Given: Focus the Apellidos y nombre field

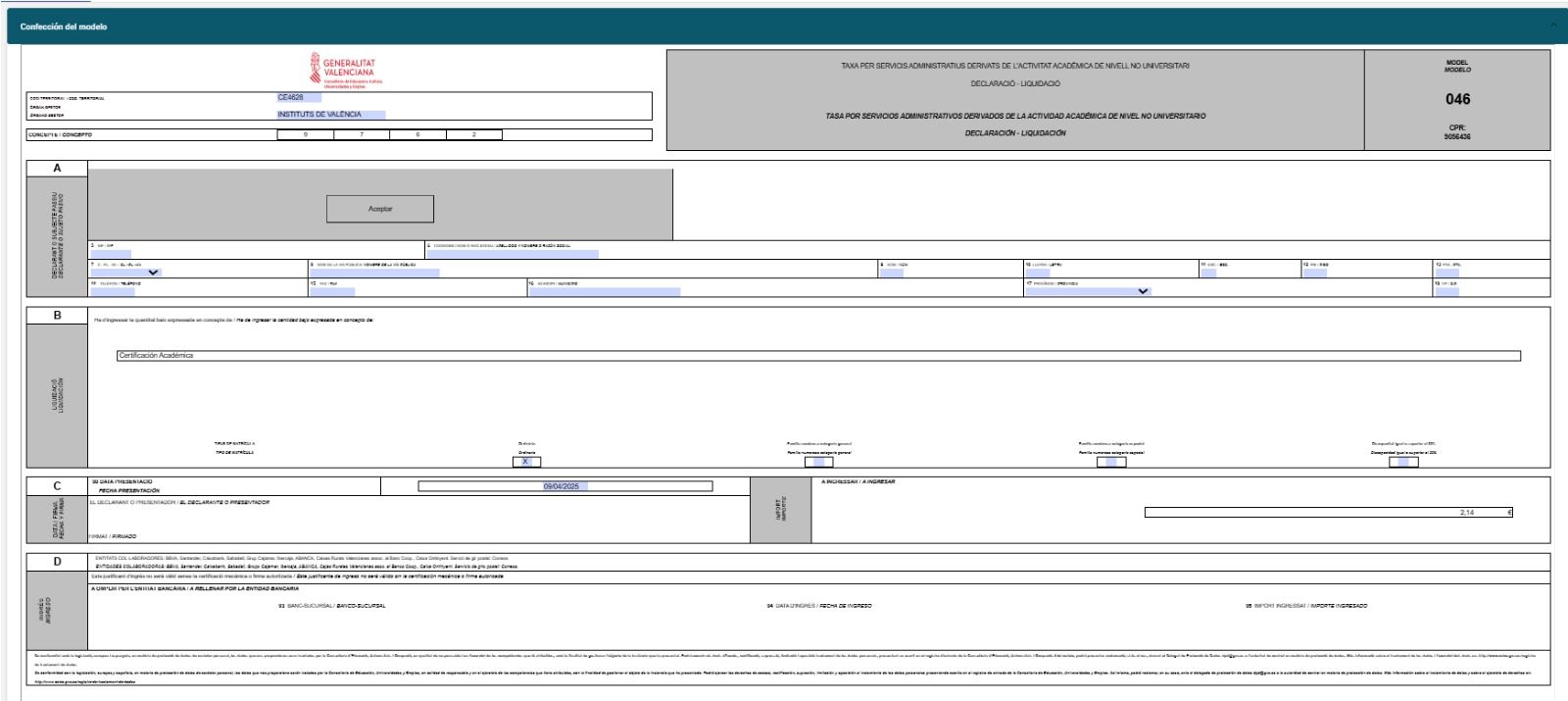Looking at the screenshot, I should point(513,254).
